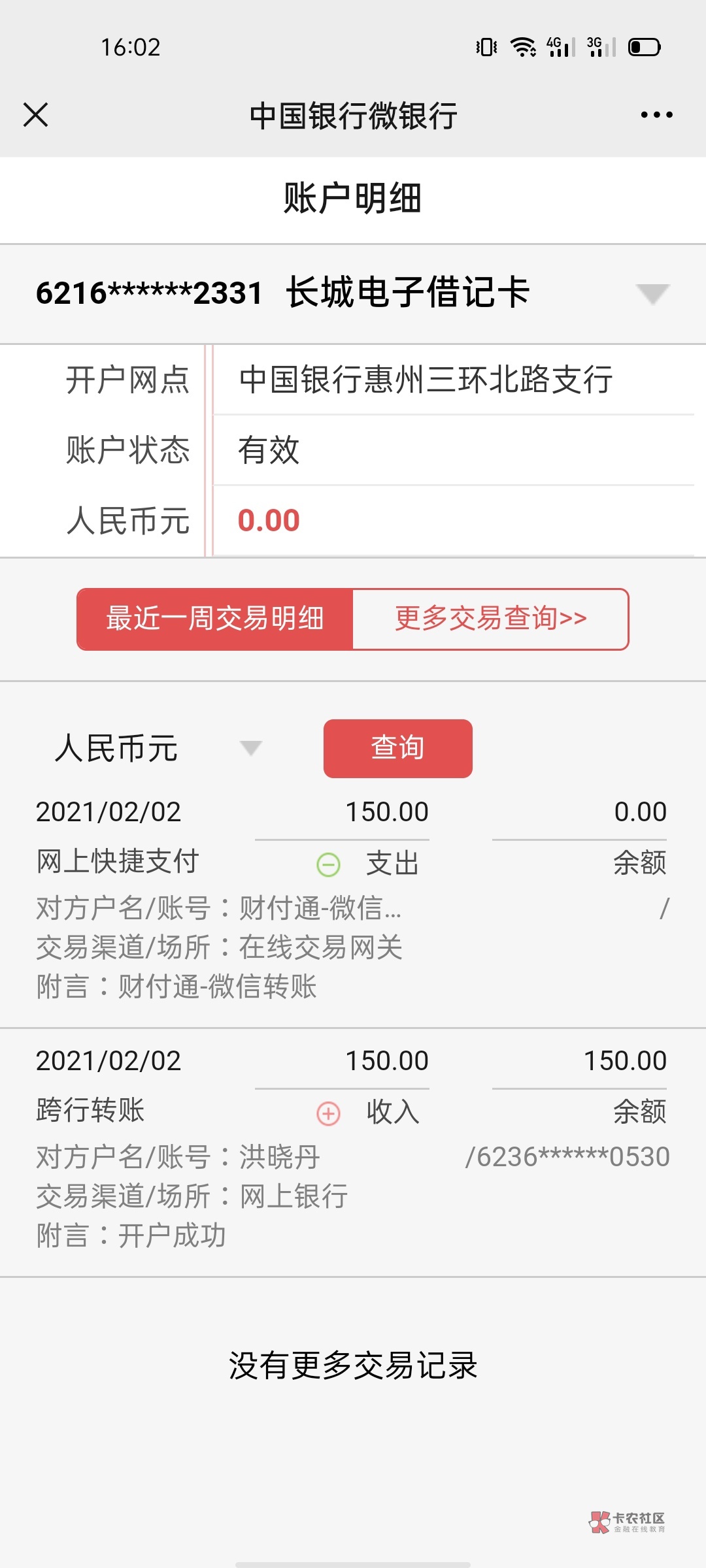Tap the 账户明细 page heading
The width and height of the screenshot is (706, 1568).
[x=352, y=199]
